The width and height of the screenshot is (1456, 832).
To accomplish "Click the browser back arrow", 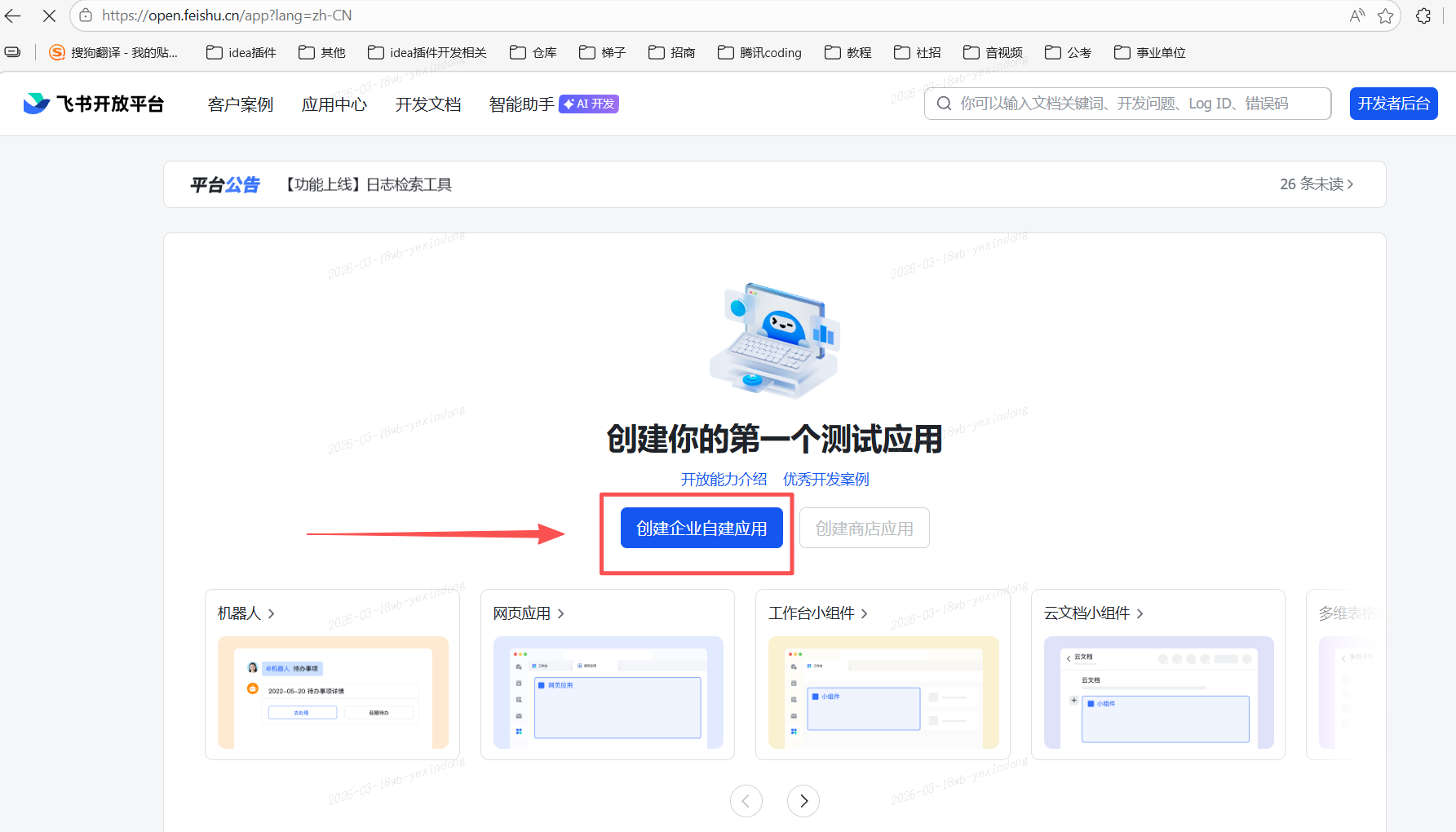I will pyautogui.click(x=12, y=15).
